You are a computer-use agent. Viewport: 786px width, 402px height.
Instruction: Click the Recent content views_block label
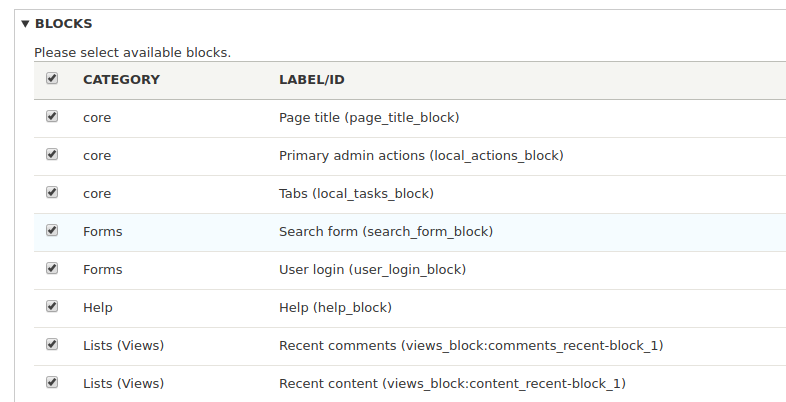452,384
